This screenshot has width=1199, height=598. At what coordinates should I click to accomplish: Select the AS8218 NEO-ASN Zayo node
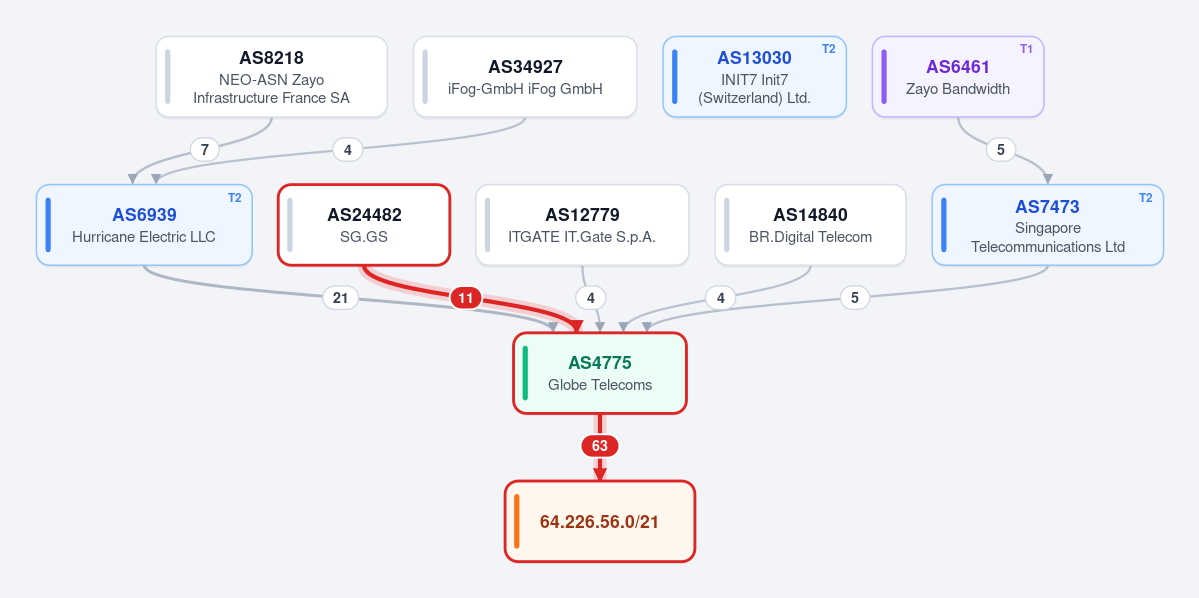pos(271,76)
